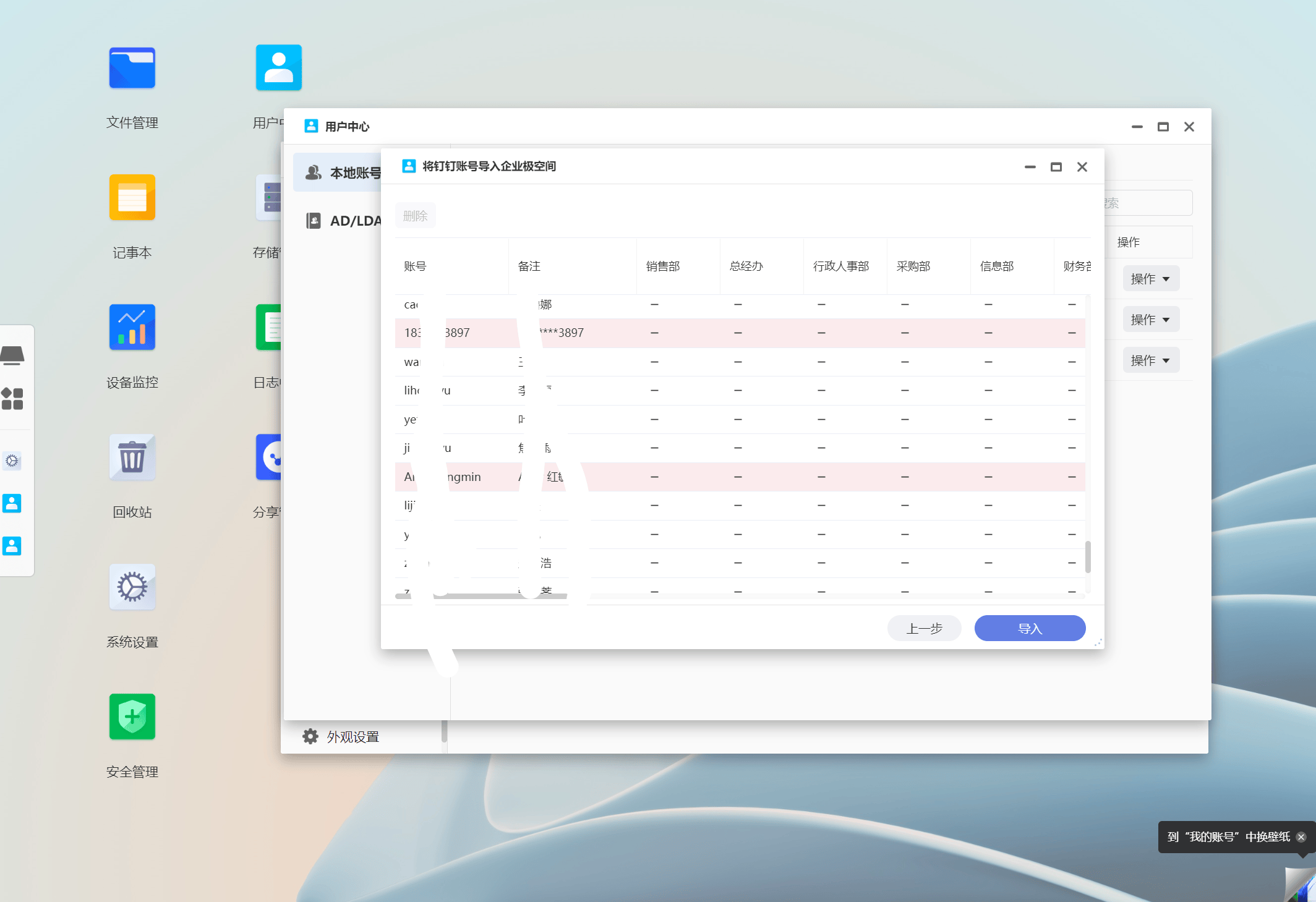The image size is (1316, 902).
Task: Open the 系统设置 desktop icon
Action: [x=132, y=587]
